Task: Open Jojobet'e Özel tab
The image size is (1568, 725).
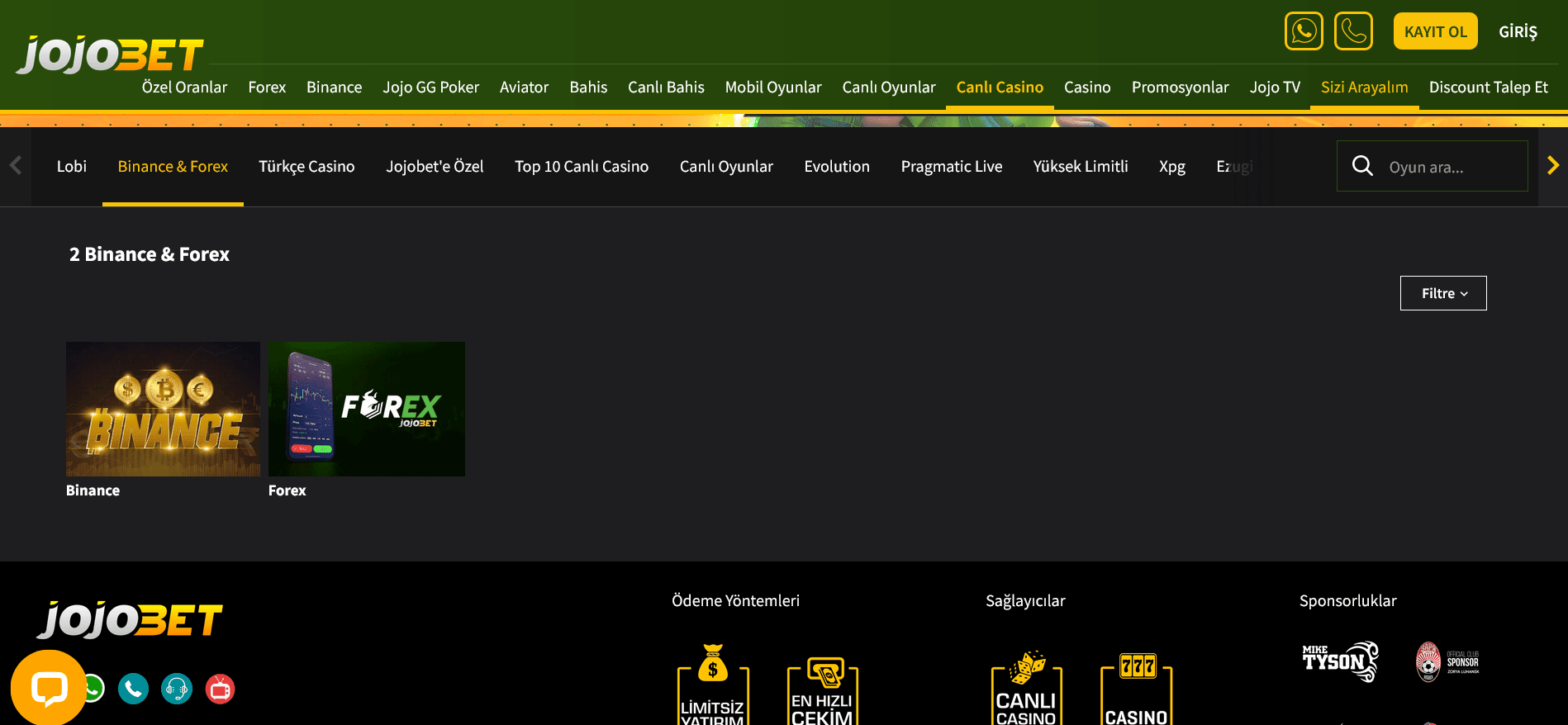Action: coord(435,167)
